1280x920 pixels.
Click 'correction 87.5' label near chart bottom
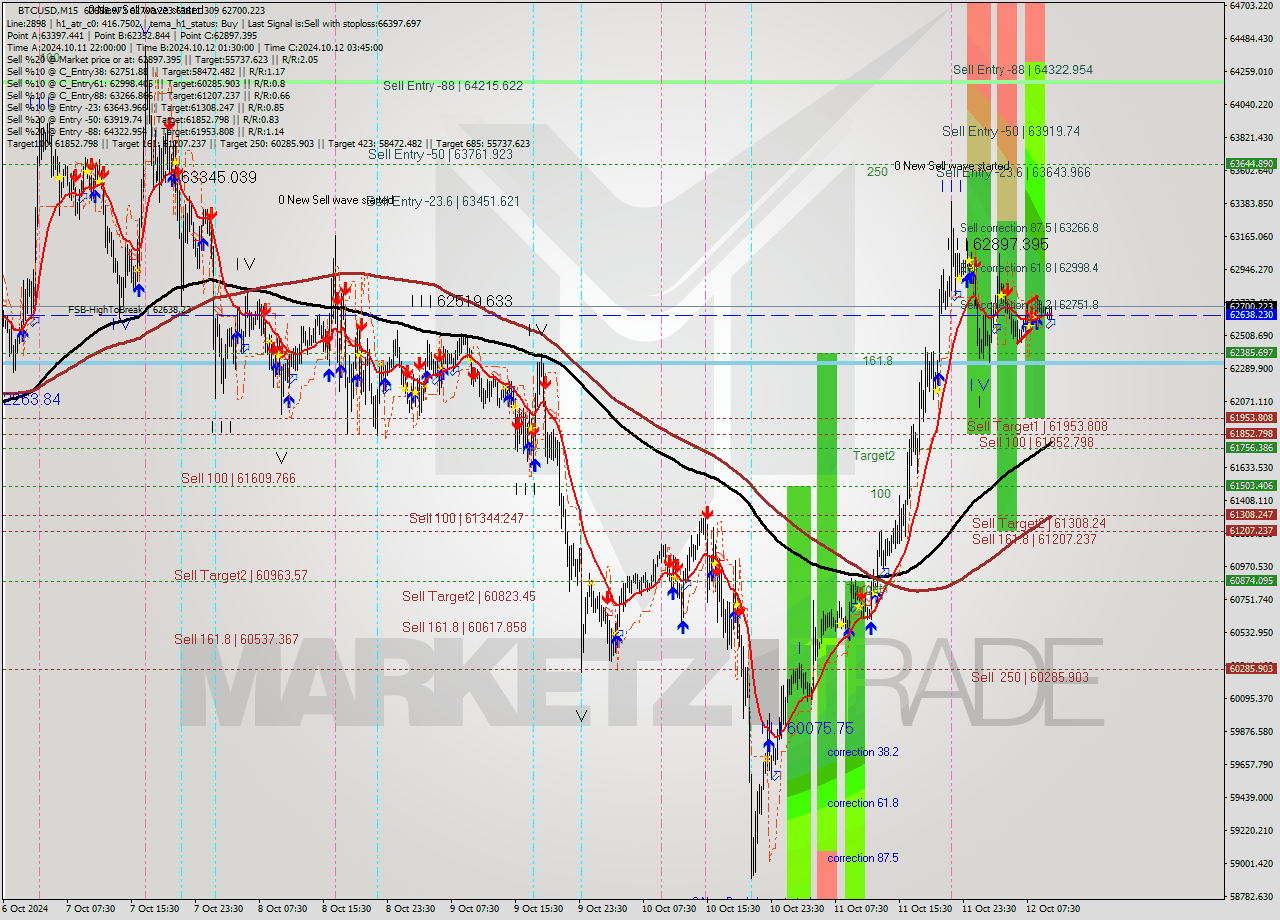pyautogui.click(x=863, y=858)
